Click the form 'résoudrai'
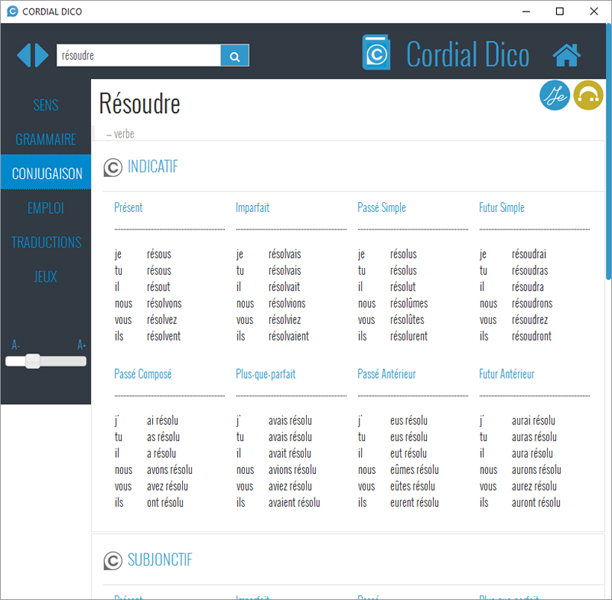 (x=529, y=254)
